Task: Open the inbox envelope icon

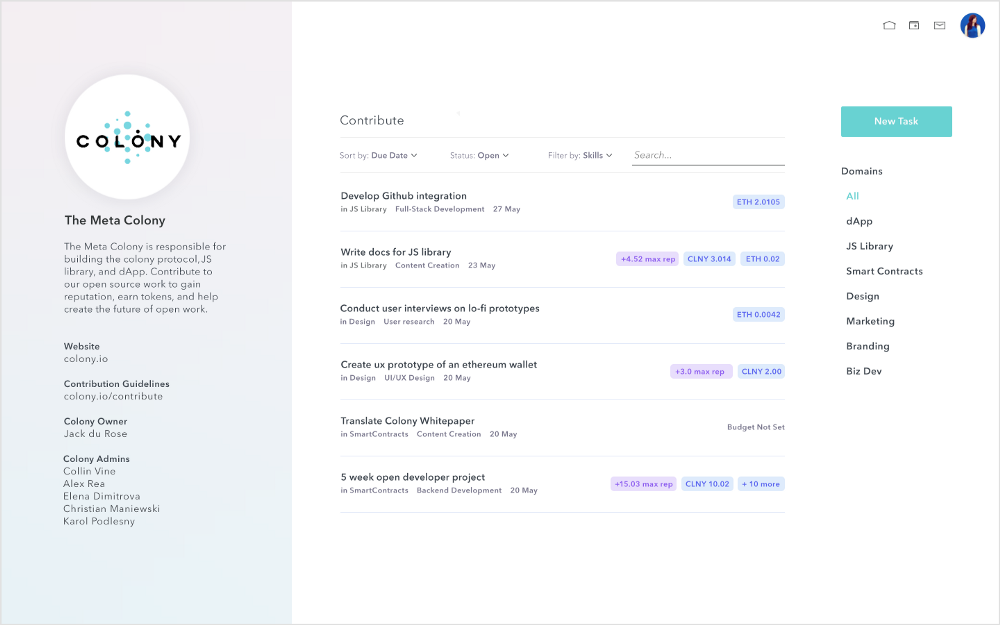Action: point(939,26)
